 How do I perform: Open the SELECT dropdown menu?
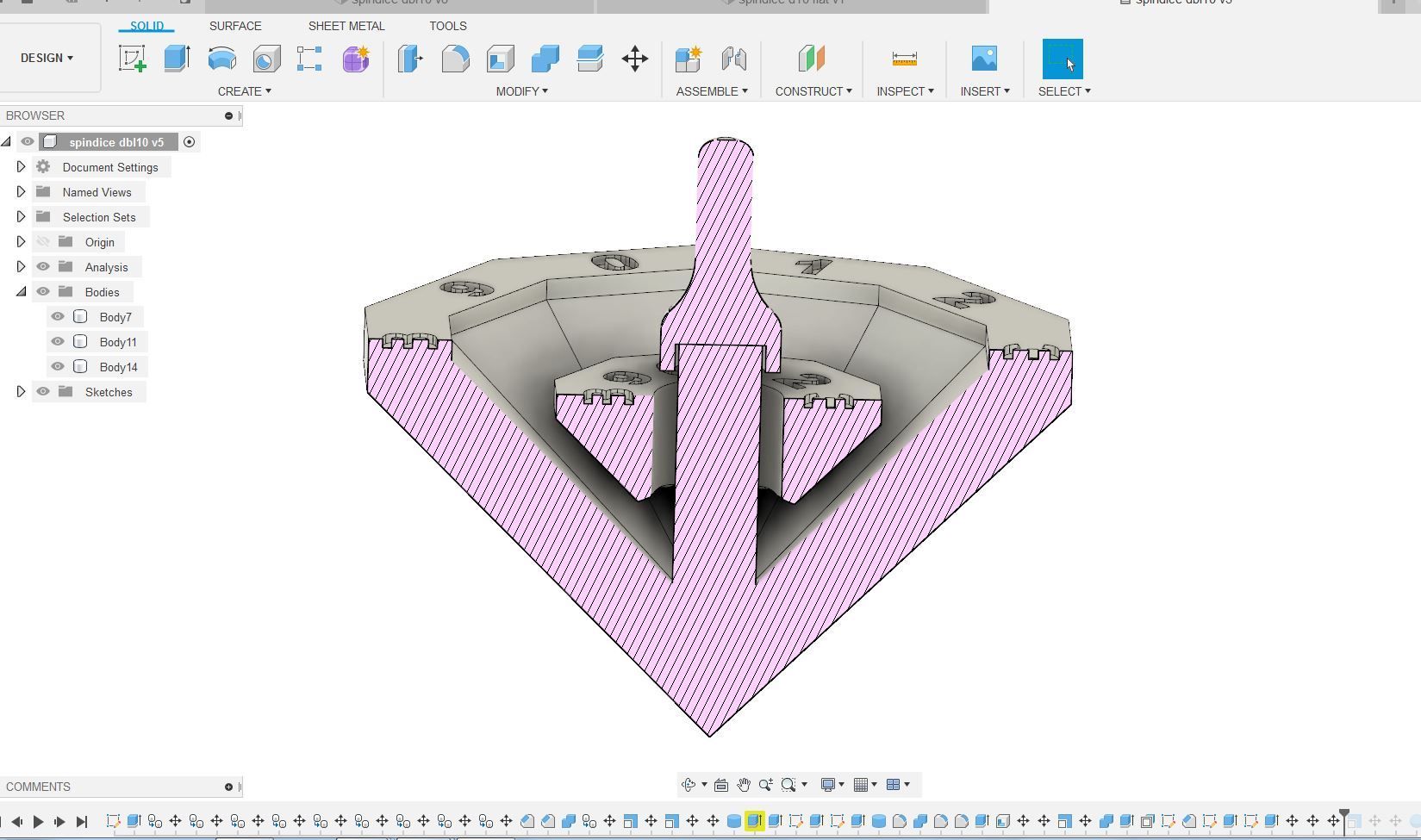coord(1064,91)
